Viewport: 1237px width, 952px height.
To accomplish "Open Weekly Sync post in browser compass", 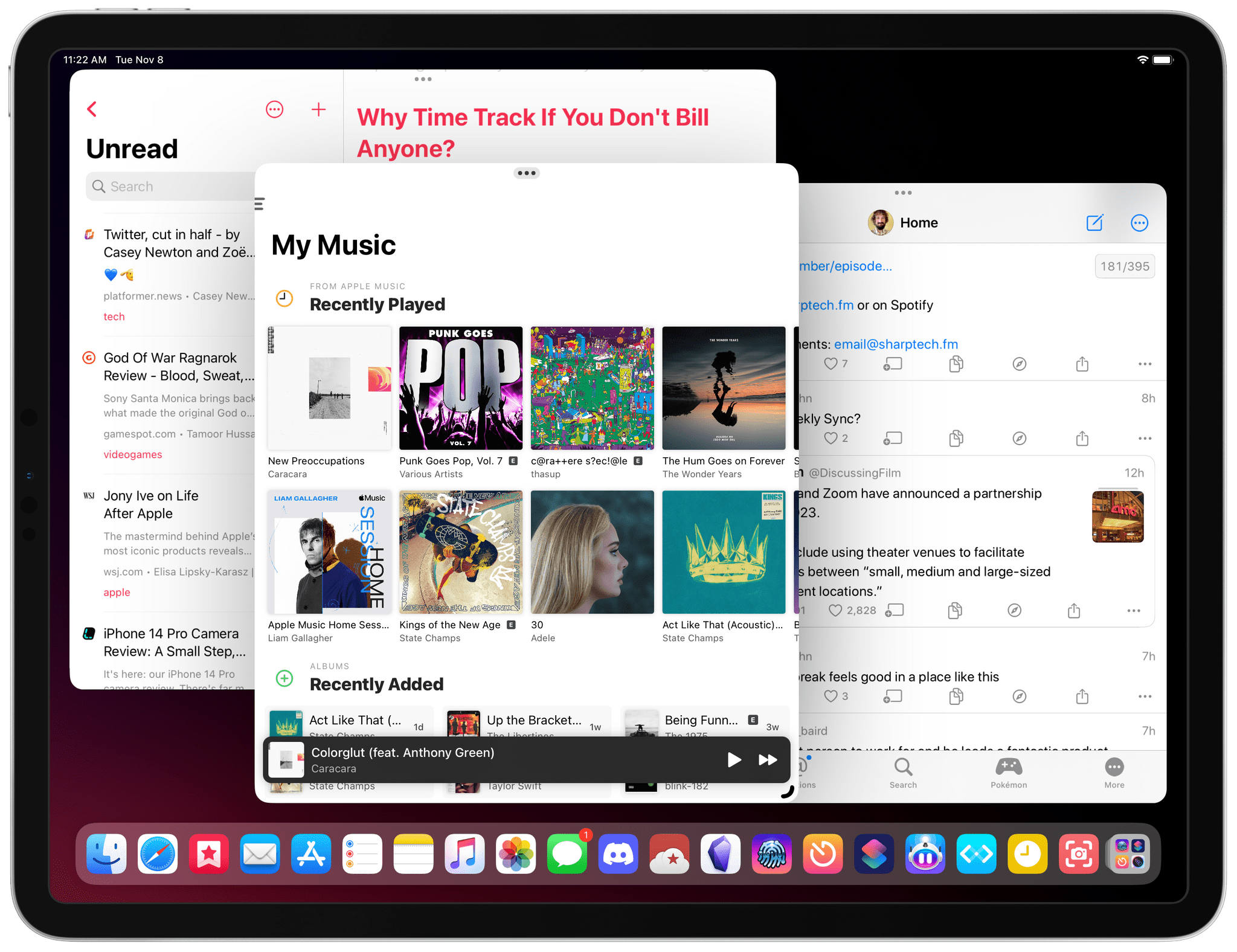I will (x=1019, y=439).
